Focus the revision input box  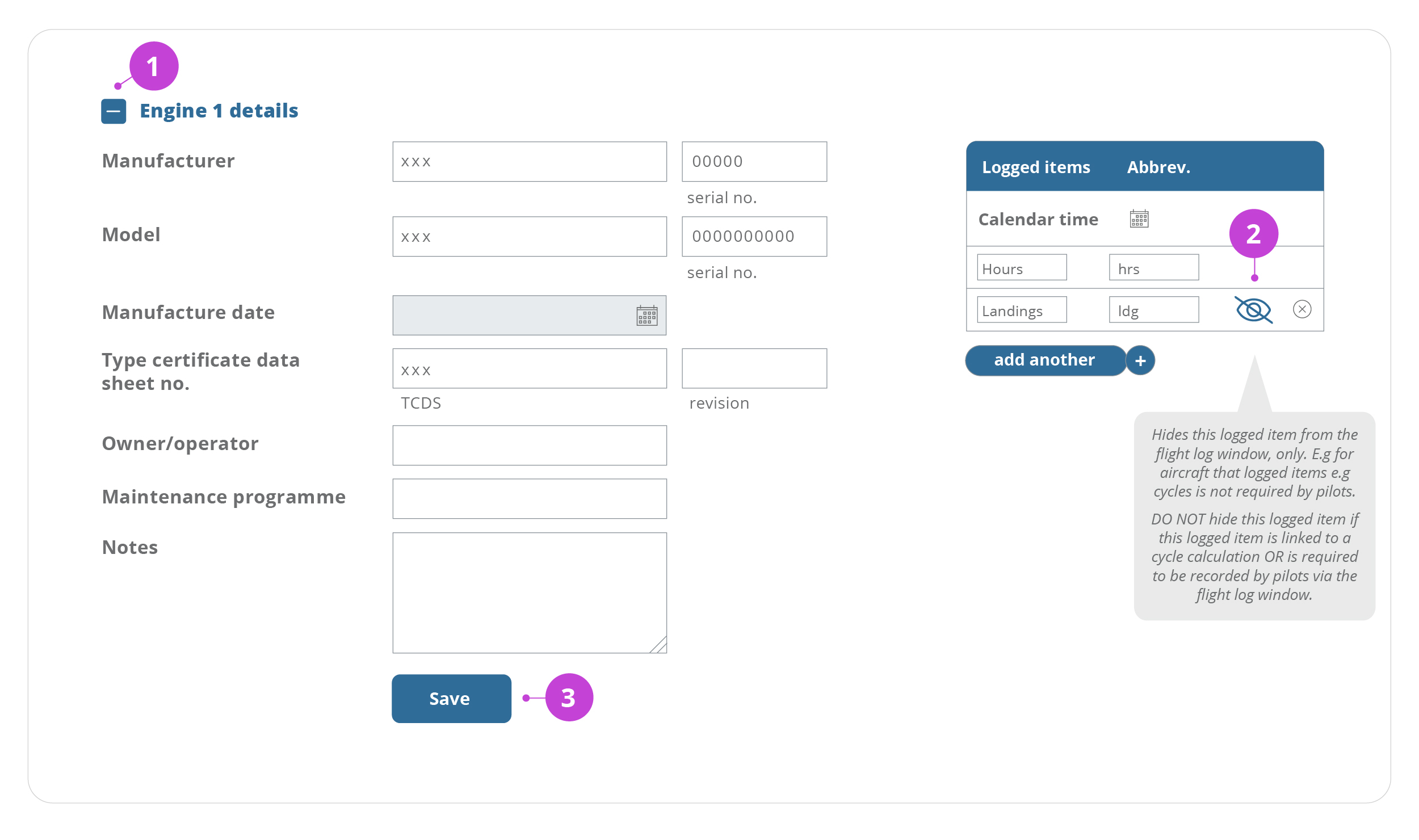(754, 369)
